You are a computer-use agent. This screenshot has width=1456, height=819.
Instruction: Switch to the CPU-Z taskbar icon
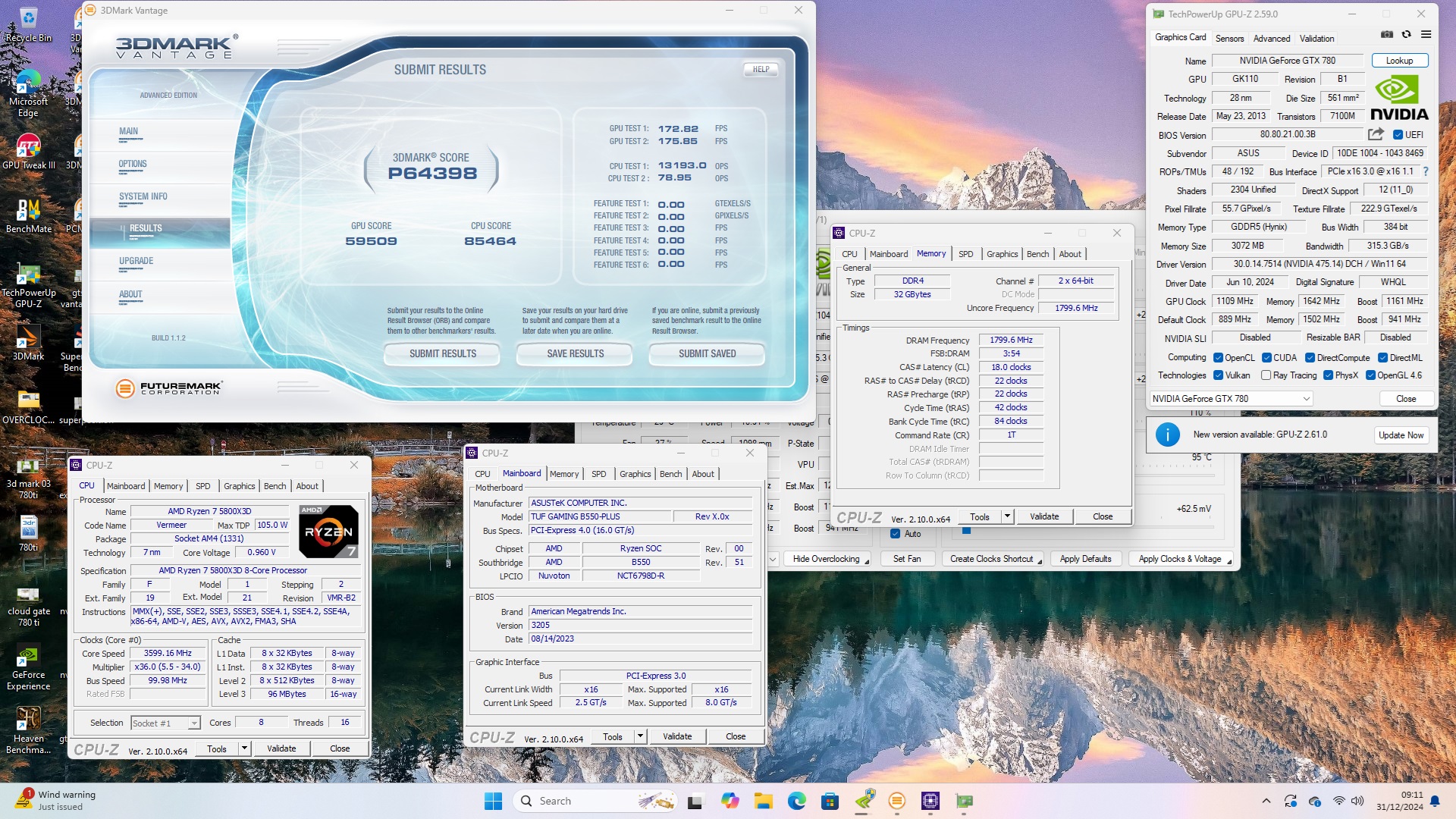click(x=930, y=801)
